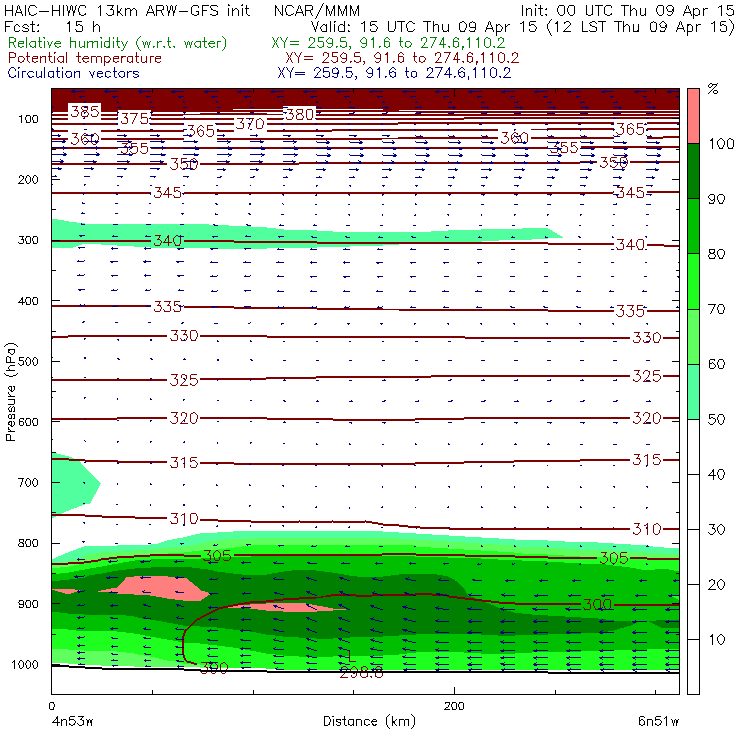The width and height of the screenshot is (740, 740).
Task: Click the mint humidity patch at 700 hPa
Action: point(72,482)
